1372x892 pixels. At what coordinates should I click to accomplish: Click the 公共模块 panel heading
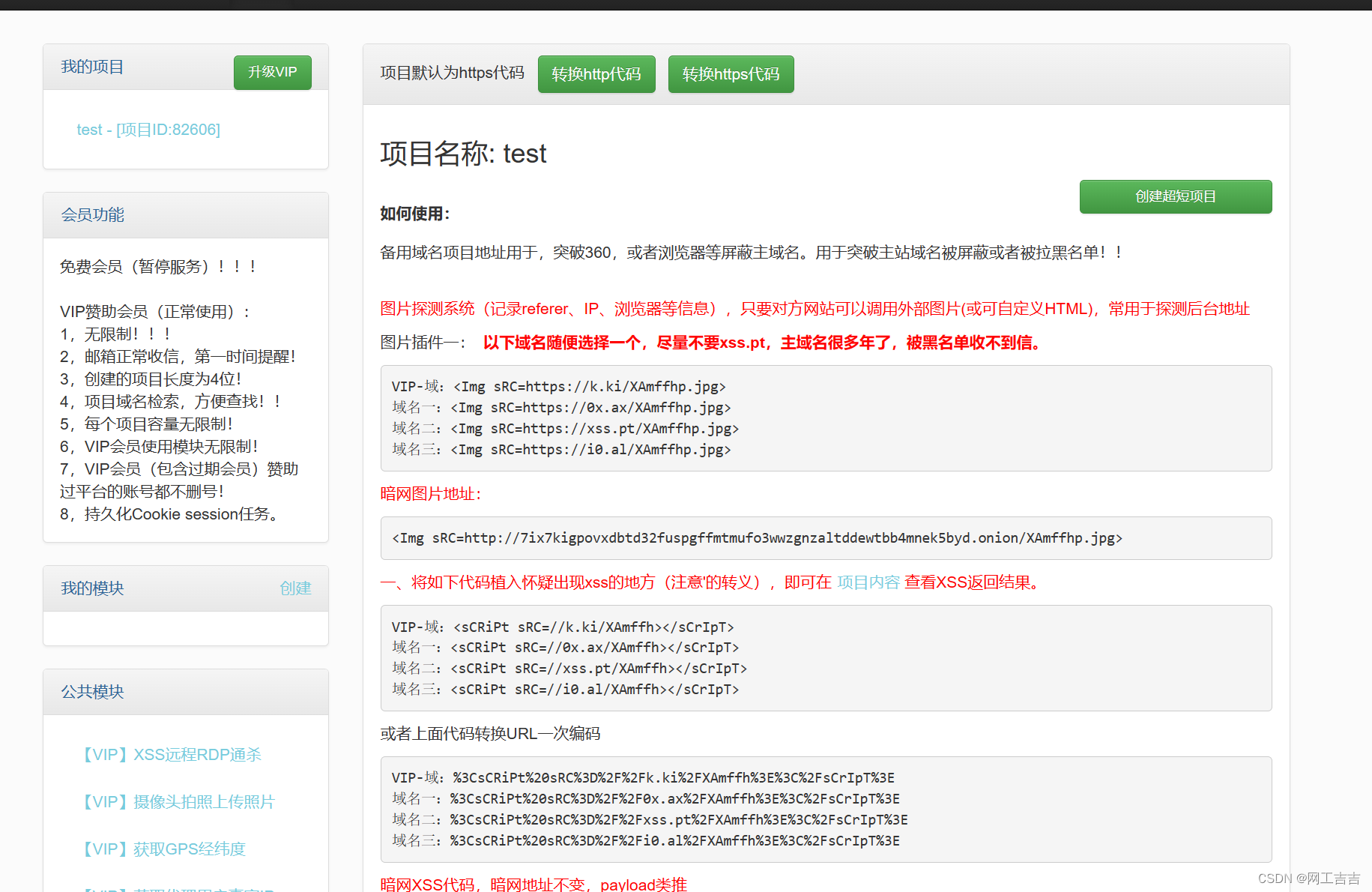coord(92,692)
